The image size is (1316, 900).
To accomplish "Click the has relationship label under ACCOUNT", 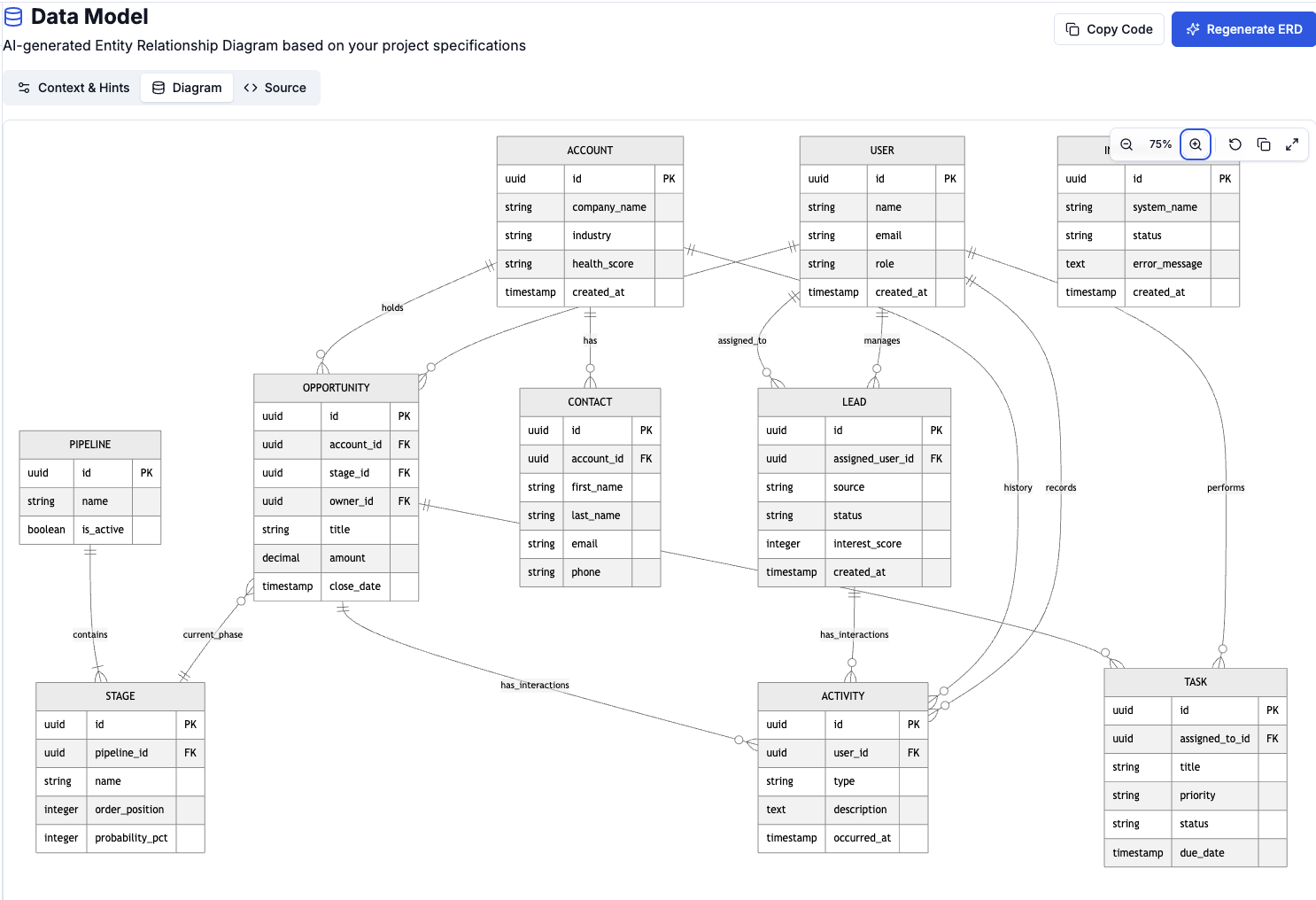I will (590, 341).
